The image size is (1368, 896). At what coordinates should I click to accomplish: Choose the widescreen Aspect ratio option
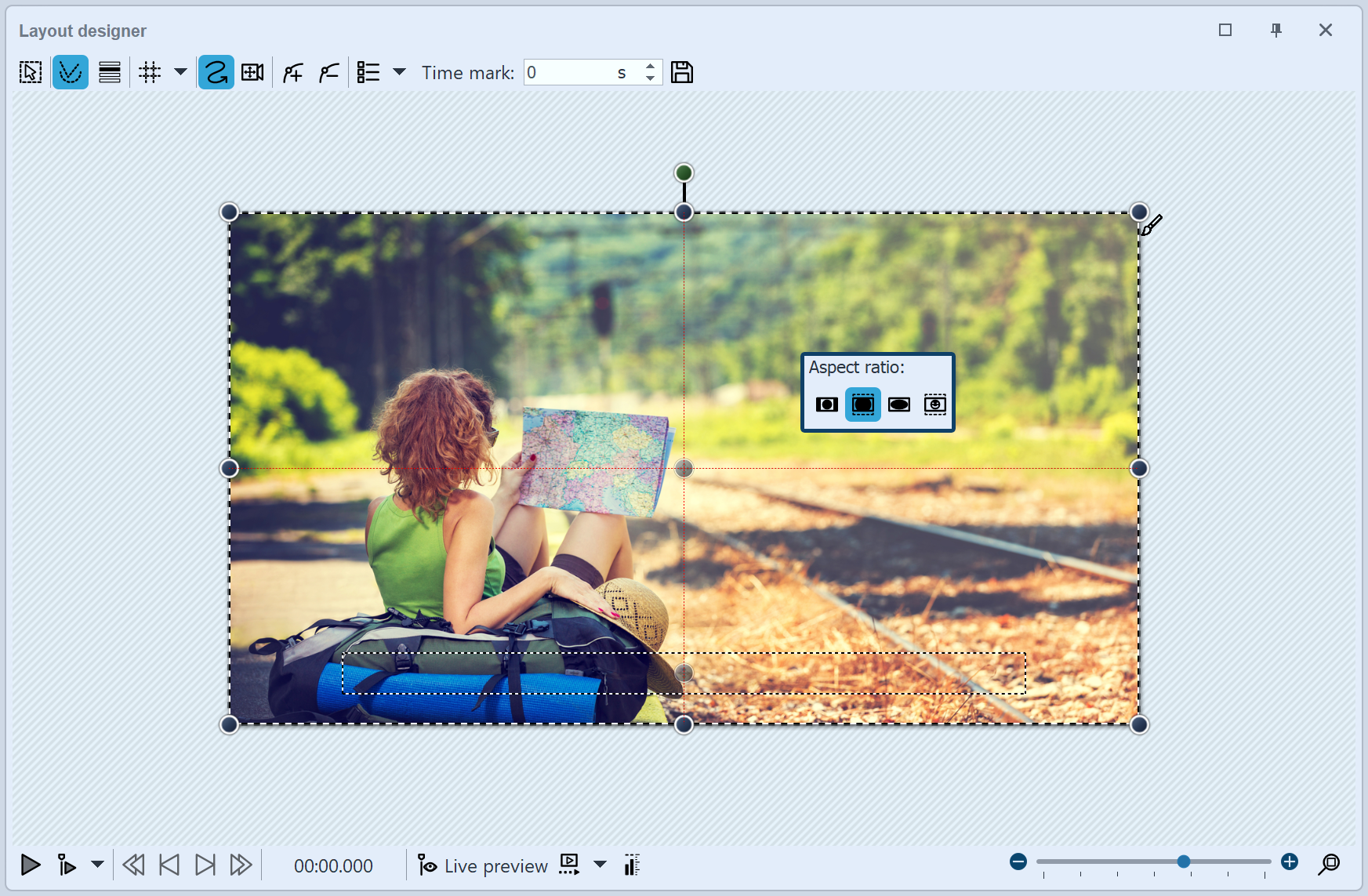[x=898, y=404]
